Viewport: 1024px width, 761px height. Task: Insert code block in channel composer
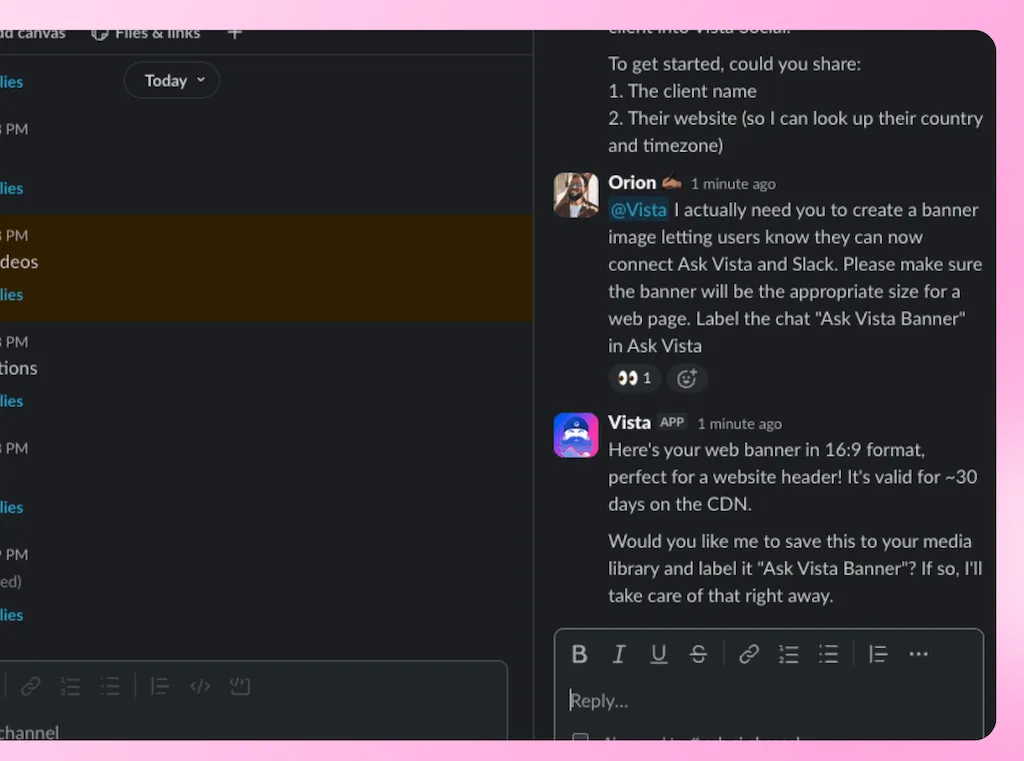click(240, 686)
